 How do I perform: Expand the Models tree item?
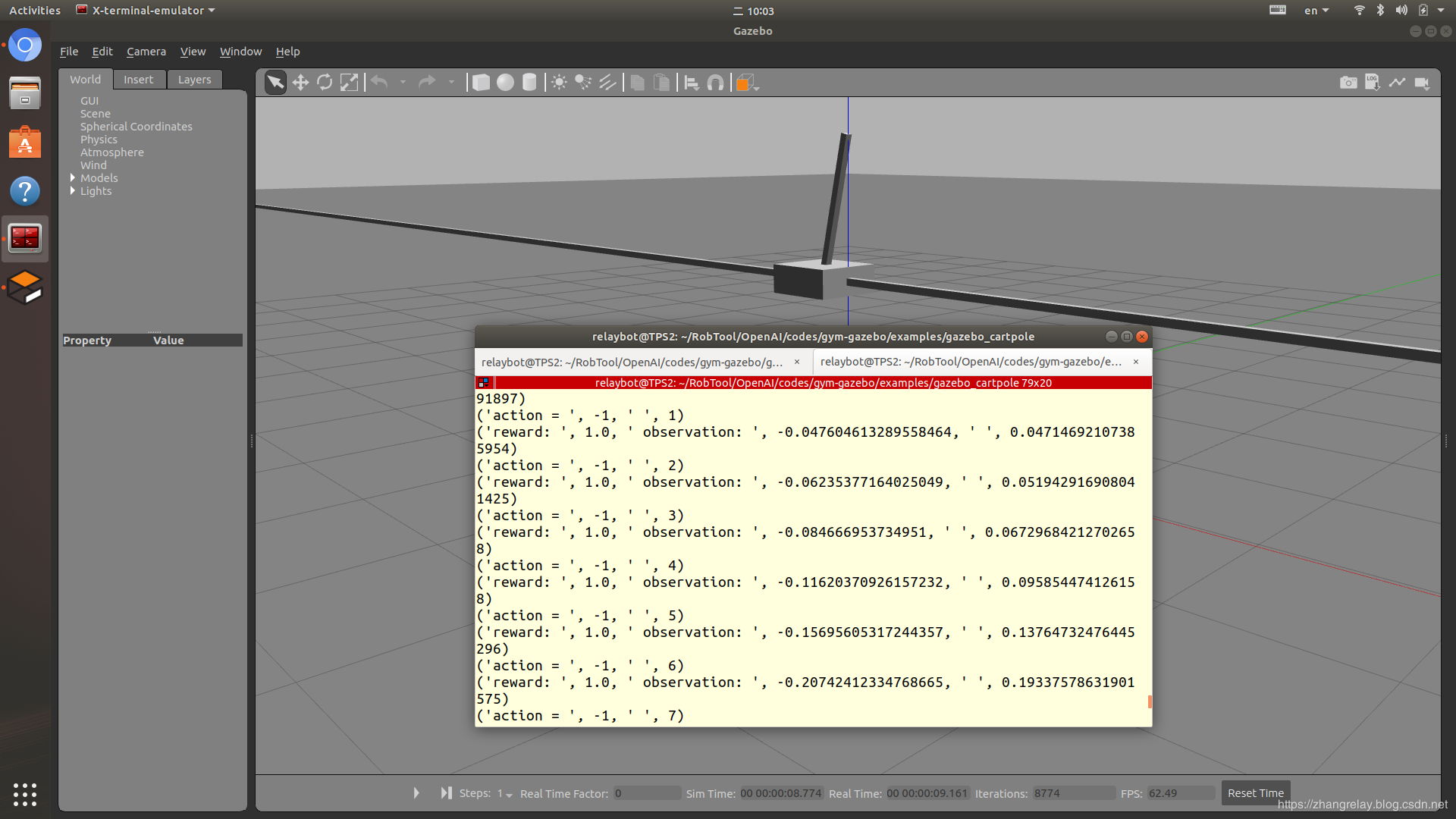(73, 178)
